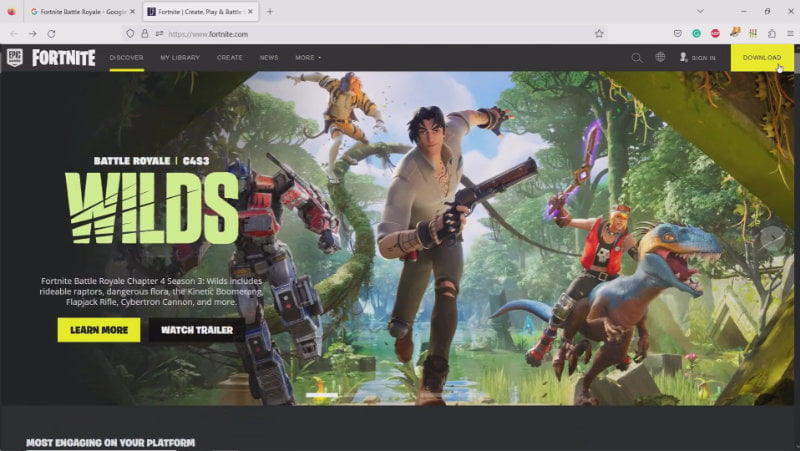Click the Watch Trailer button
The width and height of the screenshot is (800, 451).
tap(197, 330)
